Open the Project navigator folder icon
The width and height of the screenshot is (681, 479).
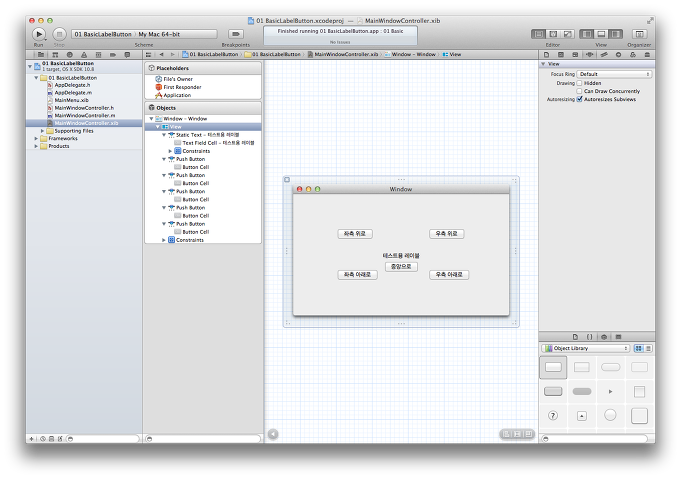point(40,55)
